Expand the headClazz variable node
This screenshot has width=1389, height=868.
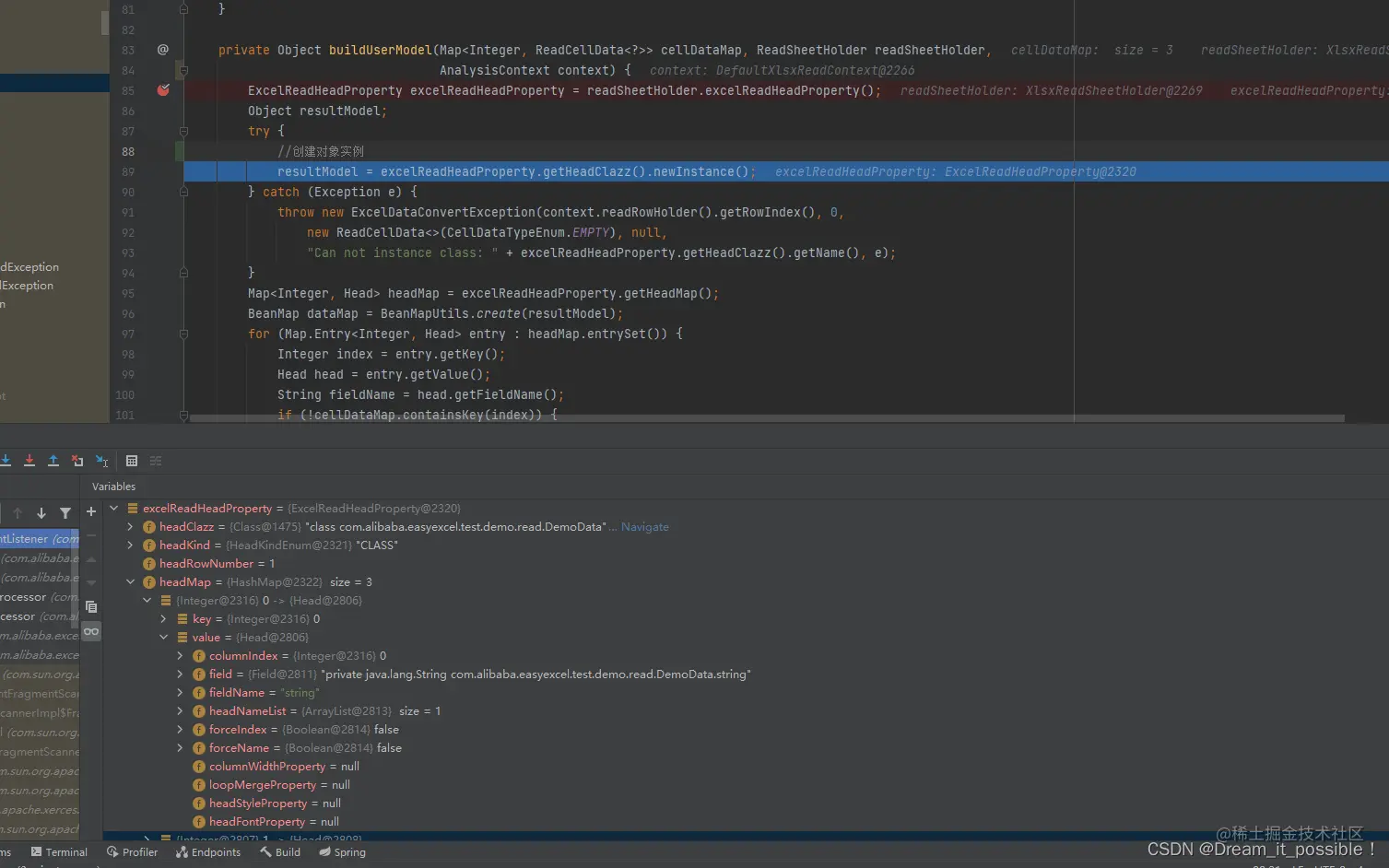131,527
